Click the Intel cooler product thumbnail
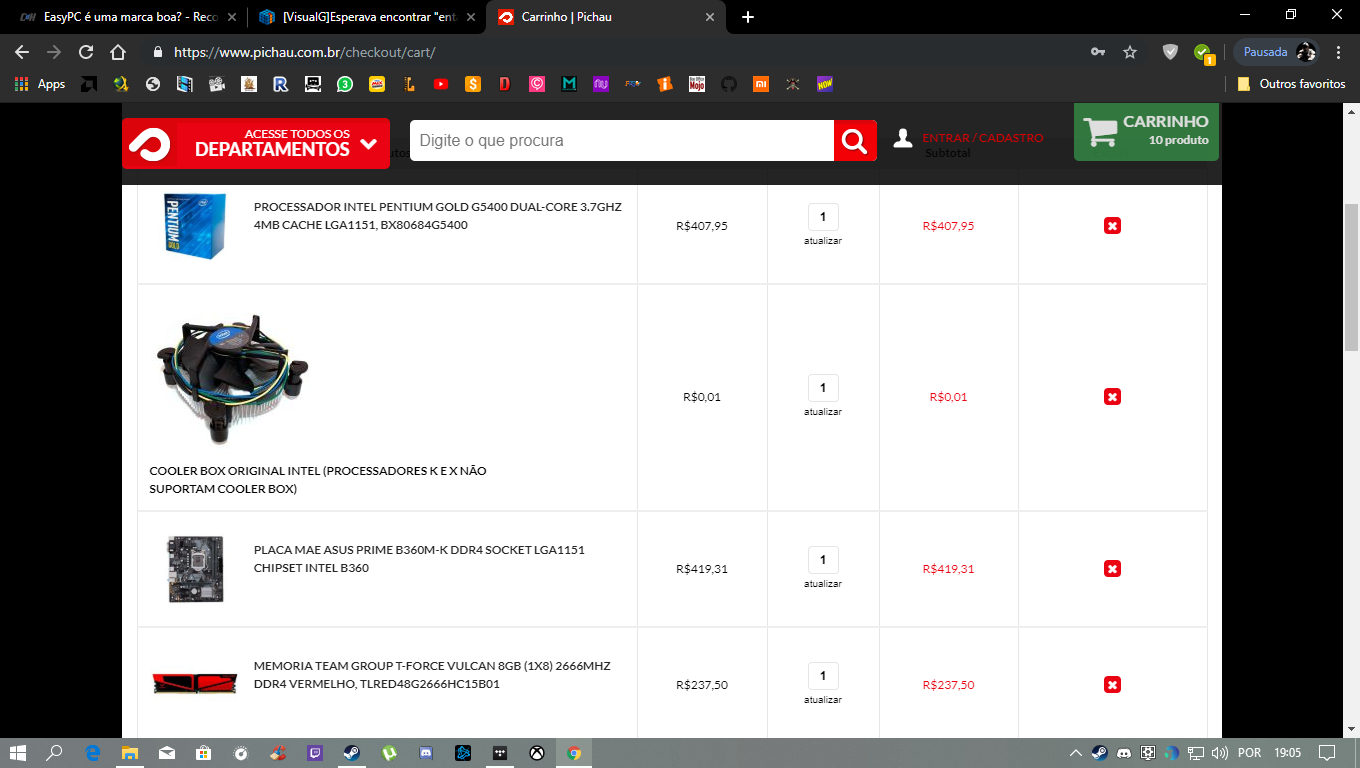The width and height of the screenshot is (1360, 768). click(x=231, y=379)
